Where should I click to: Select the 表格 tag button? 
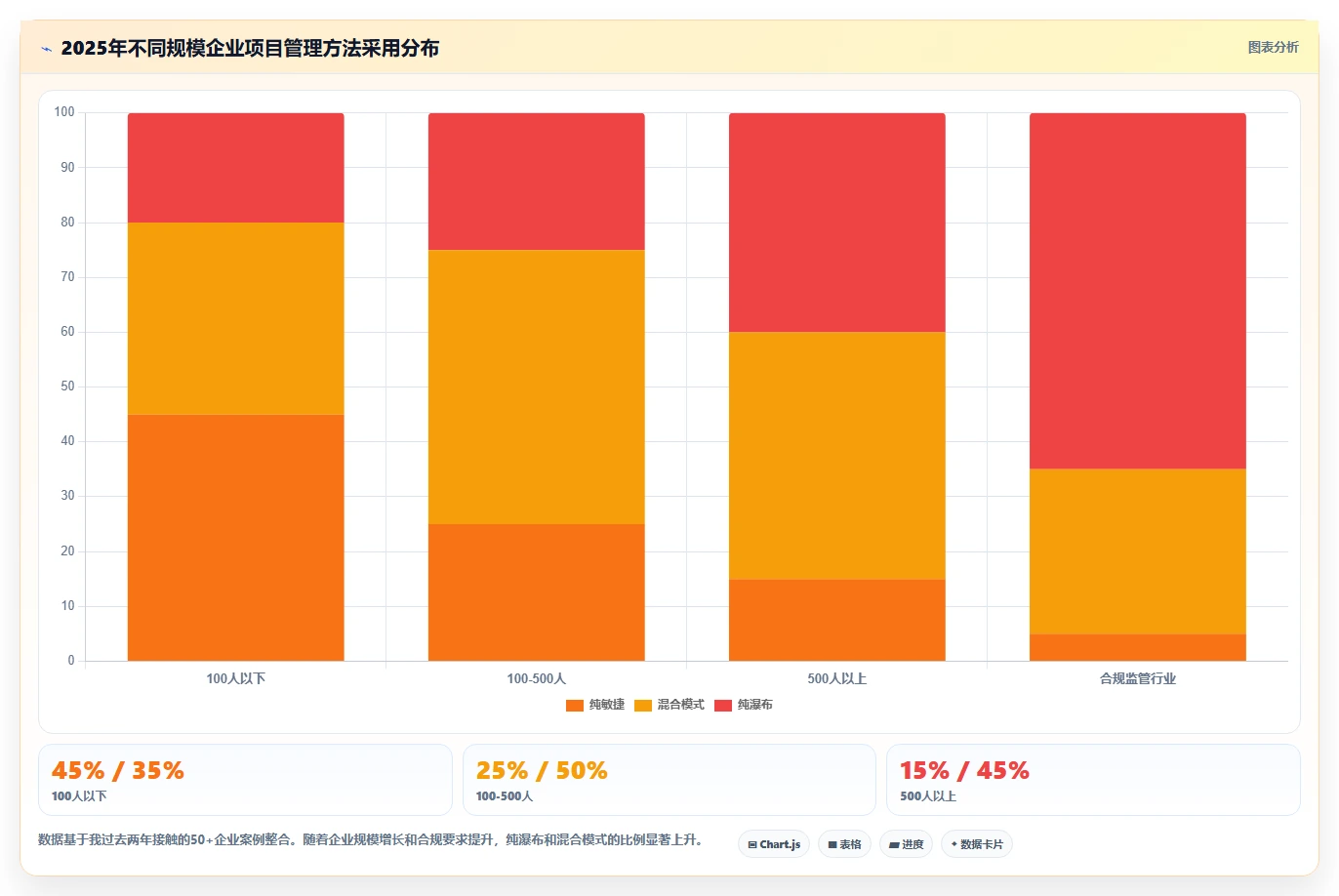(845, 844)
